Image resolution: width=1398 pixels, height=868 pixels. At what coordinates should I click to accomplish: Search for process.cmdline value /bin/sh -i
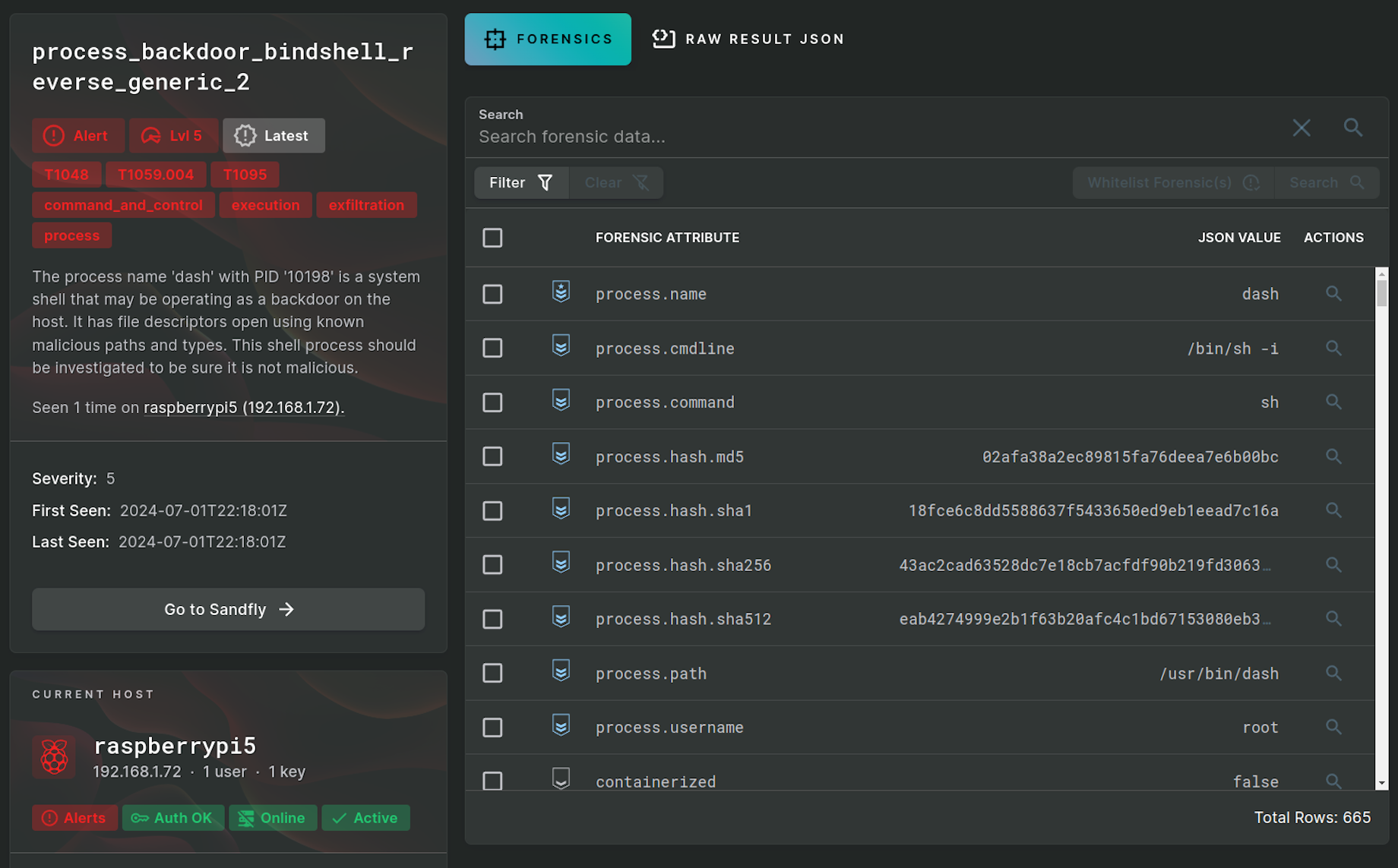(x=1333, y=348)
